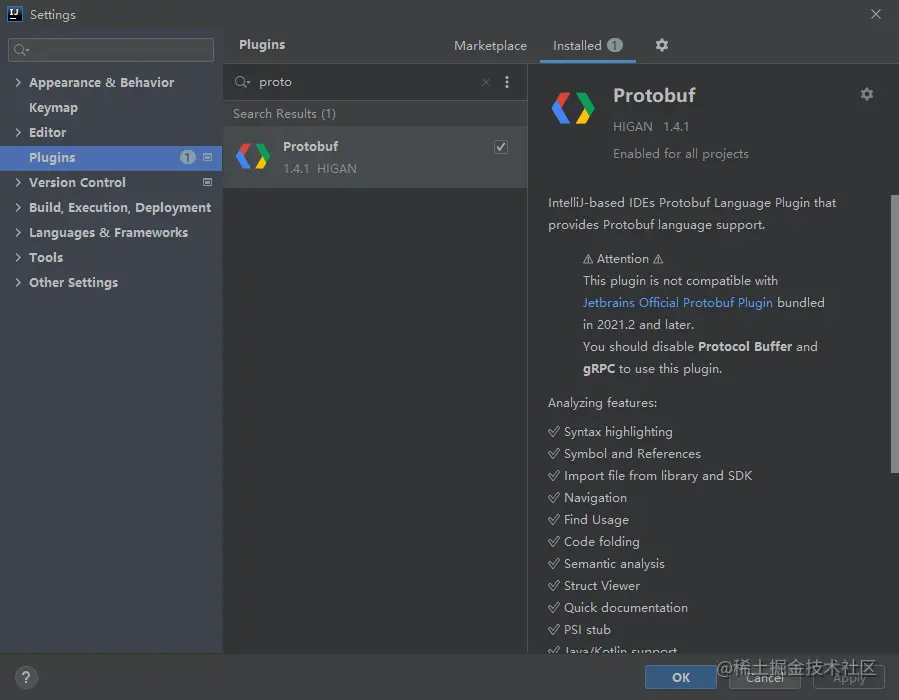Click the Protobuf logo in search results

coord(253,157)
